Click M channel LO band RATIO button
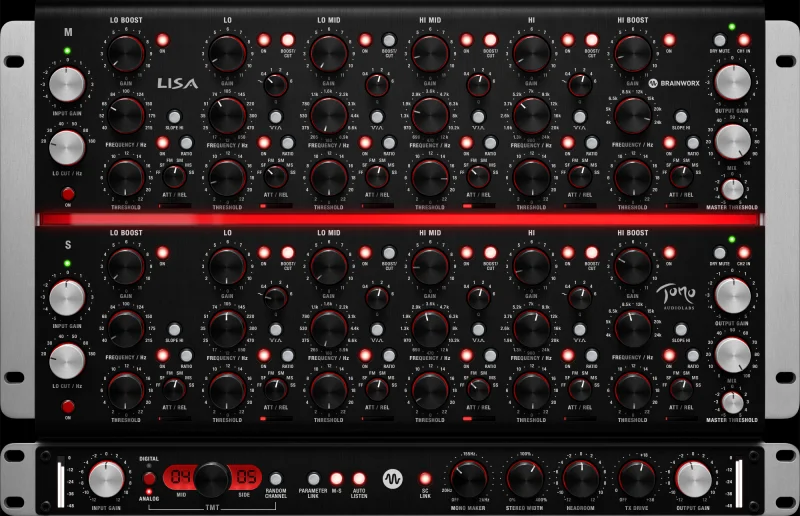The width and height of the screenshot is (800, 516). tap(288, 142)
